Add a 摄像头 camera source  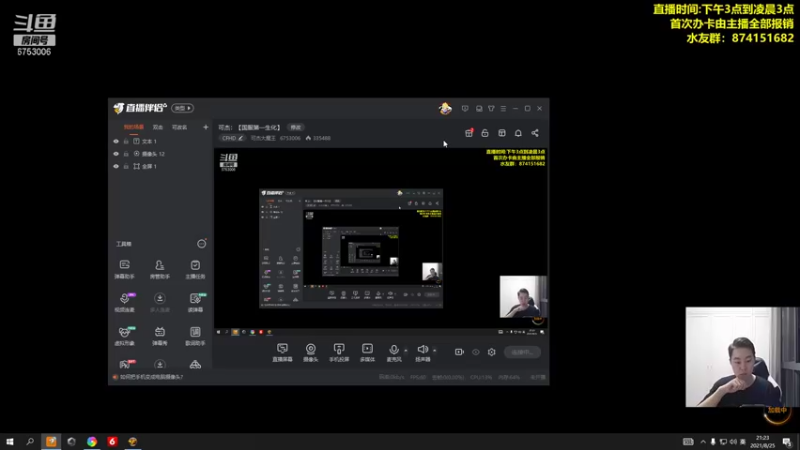click(x=310, y=353)
